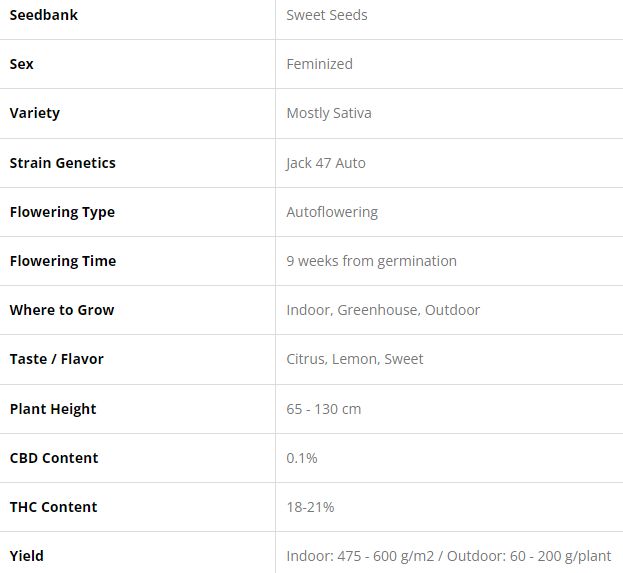Select the 0.1% CBD Content value
Screen dimensions: 623x573
[301, 458]
